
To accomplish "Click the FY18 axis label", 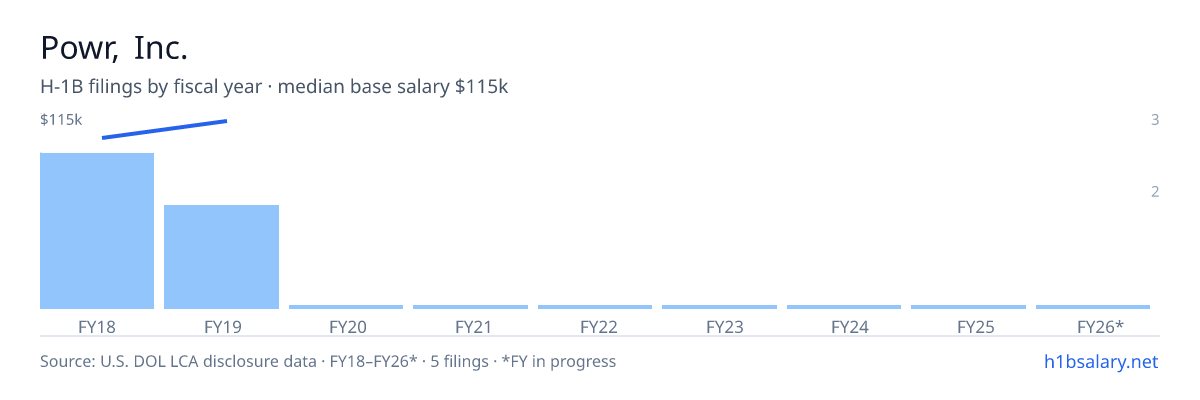I will point(97,326).
